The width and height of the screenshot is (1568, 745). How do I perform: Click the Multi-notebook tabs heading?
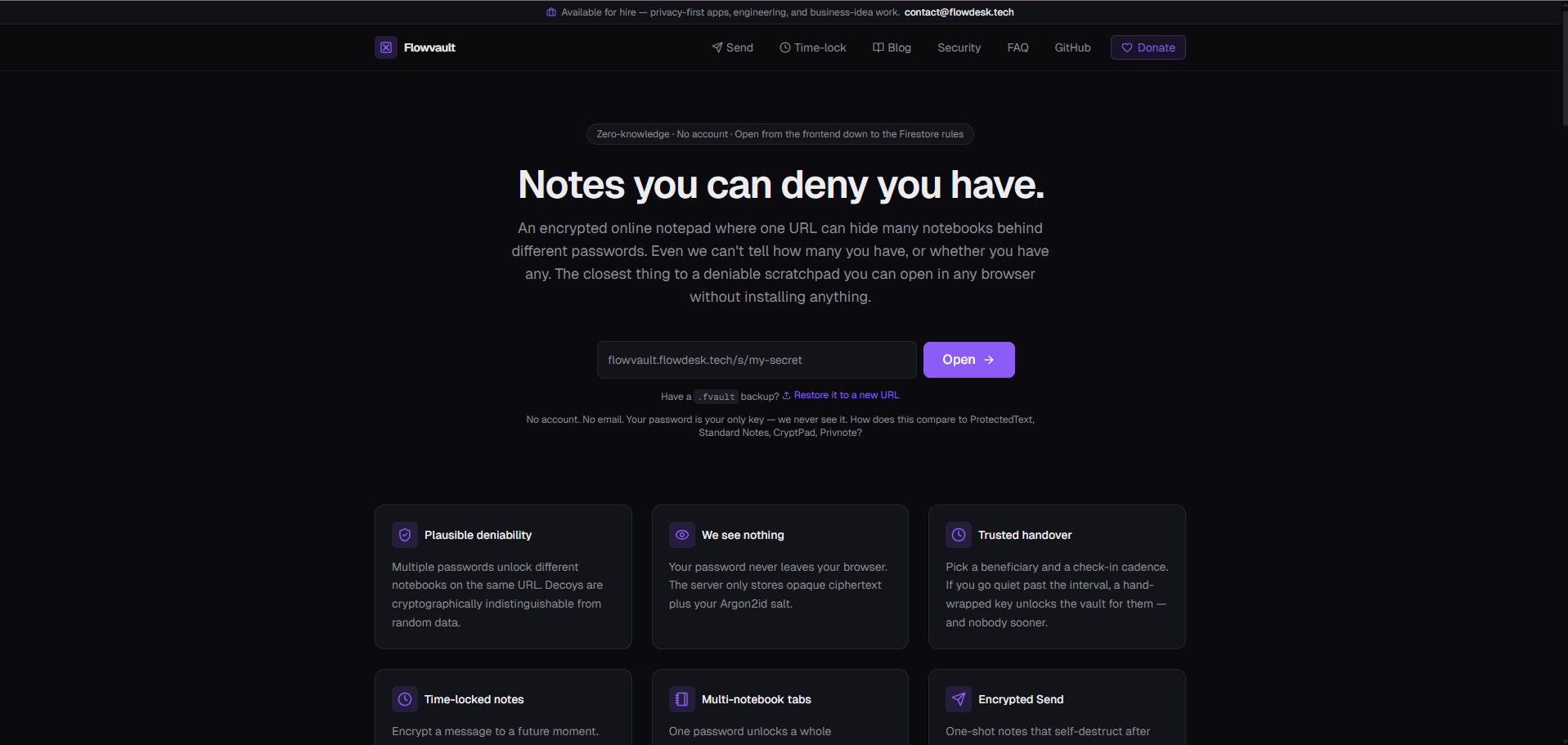(757, 699)
